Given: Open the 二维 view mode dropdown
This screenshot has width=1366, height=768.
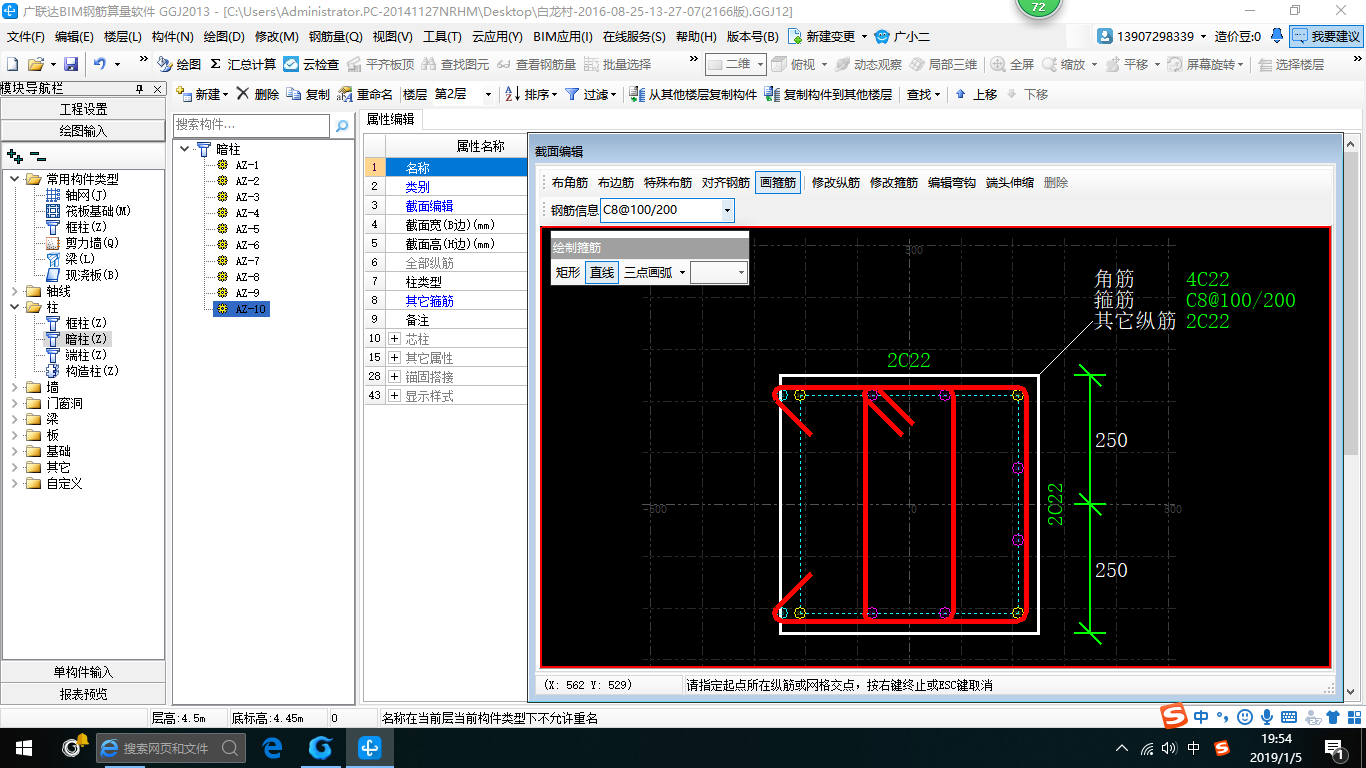Looking at the screenshot, I should [x=760, y=64].
